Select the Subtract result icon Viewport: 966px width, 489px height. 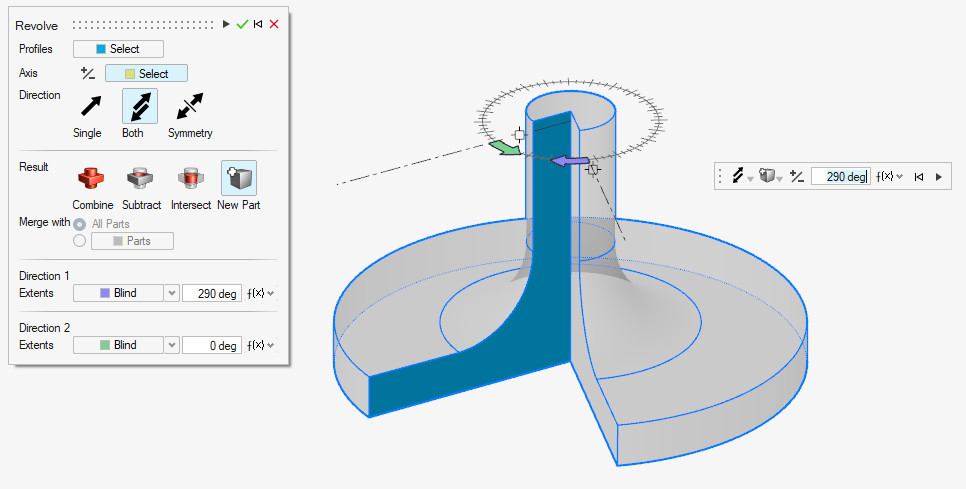tap(140, 179)
